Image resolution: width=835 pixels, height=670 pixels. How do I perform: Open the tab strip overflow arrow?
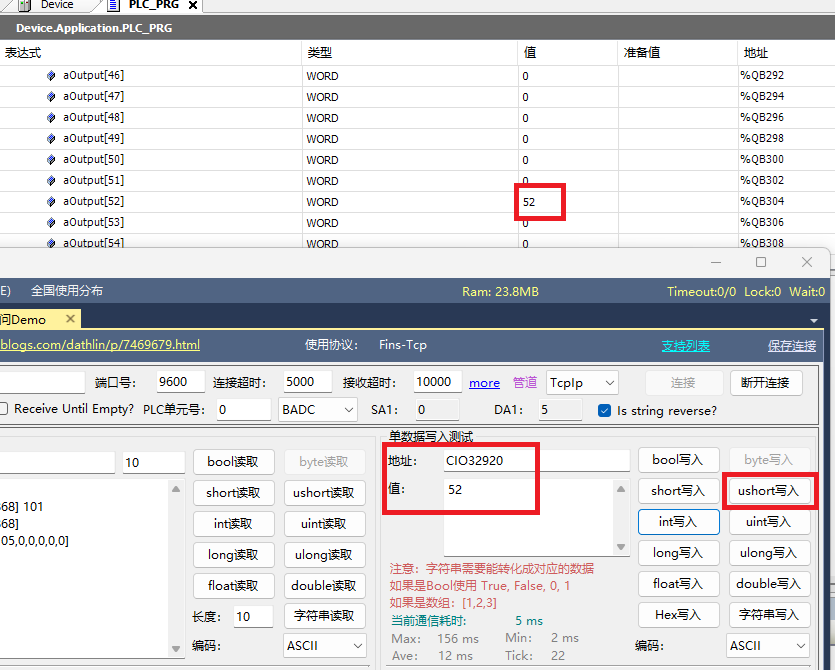pos(814,320)
